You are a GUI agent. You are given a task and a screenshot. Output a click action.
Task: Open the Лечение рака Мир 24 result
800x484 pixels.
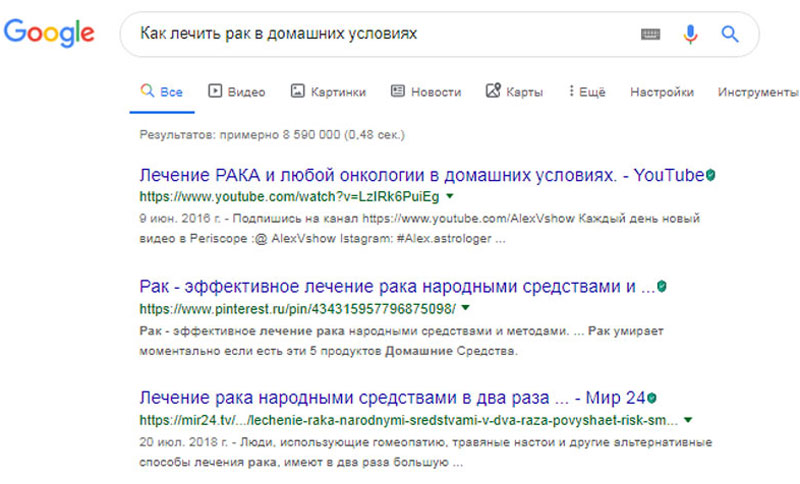point(392,397)
